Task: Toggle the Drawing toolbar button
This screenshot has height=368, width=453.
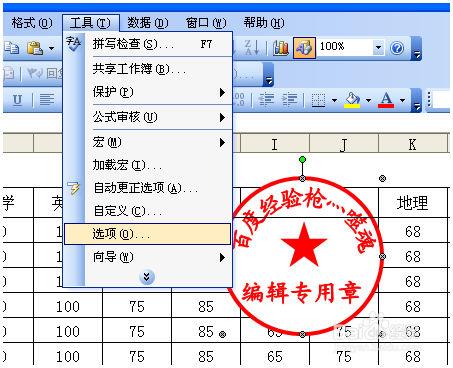Action: 304,48
